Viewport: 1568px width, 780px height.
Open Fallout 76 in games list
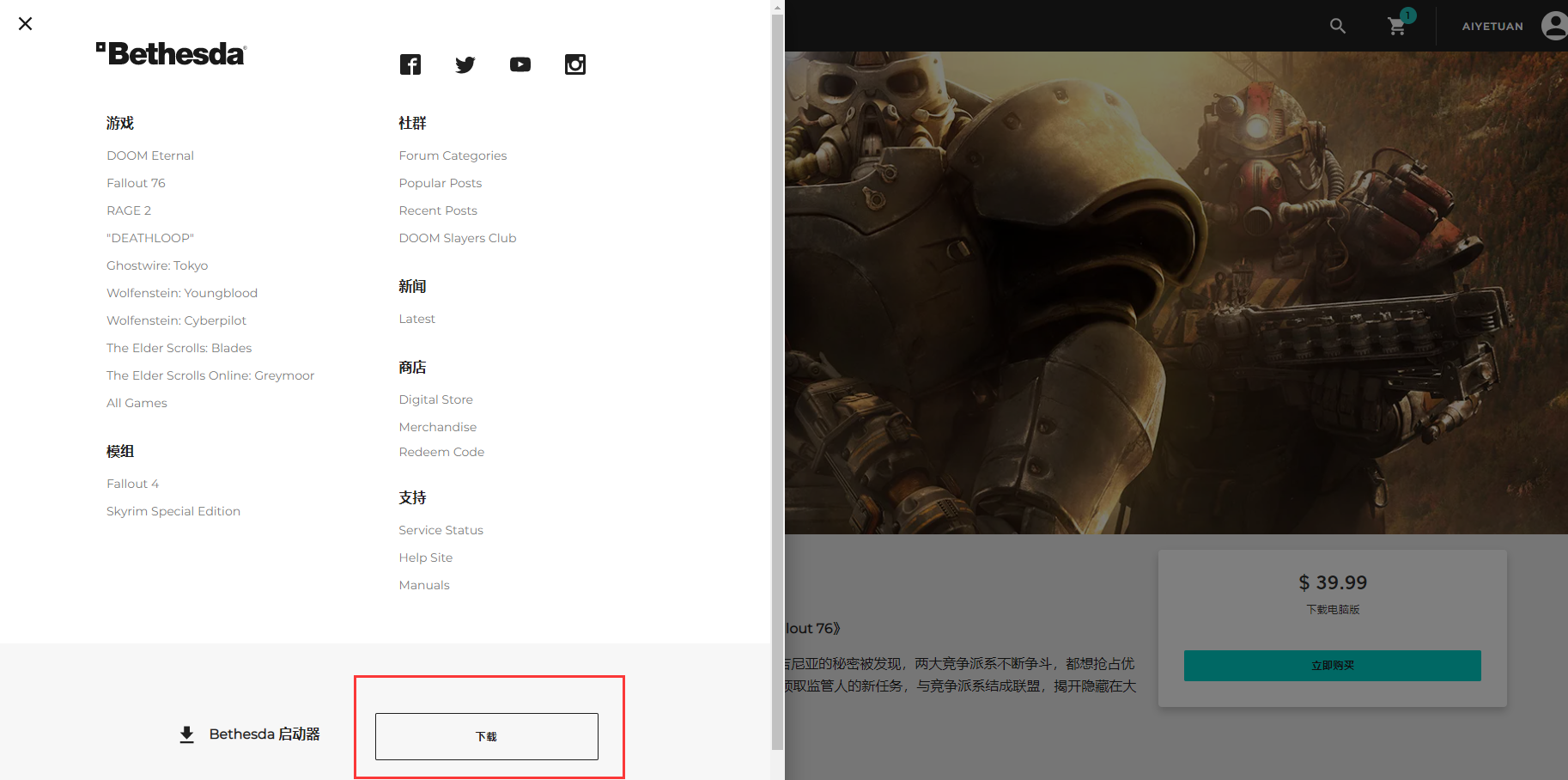pyautogui.click(x=136, y=183)
